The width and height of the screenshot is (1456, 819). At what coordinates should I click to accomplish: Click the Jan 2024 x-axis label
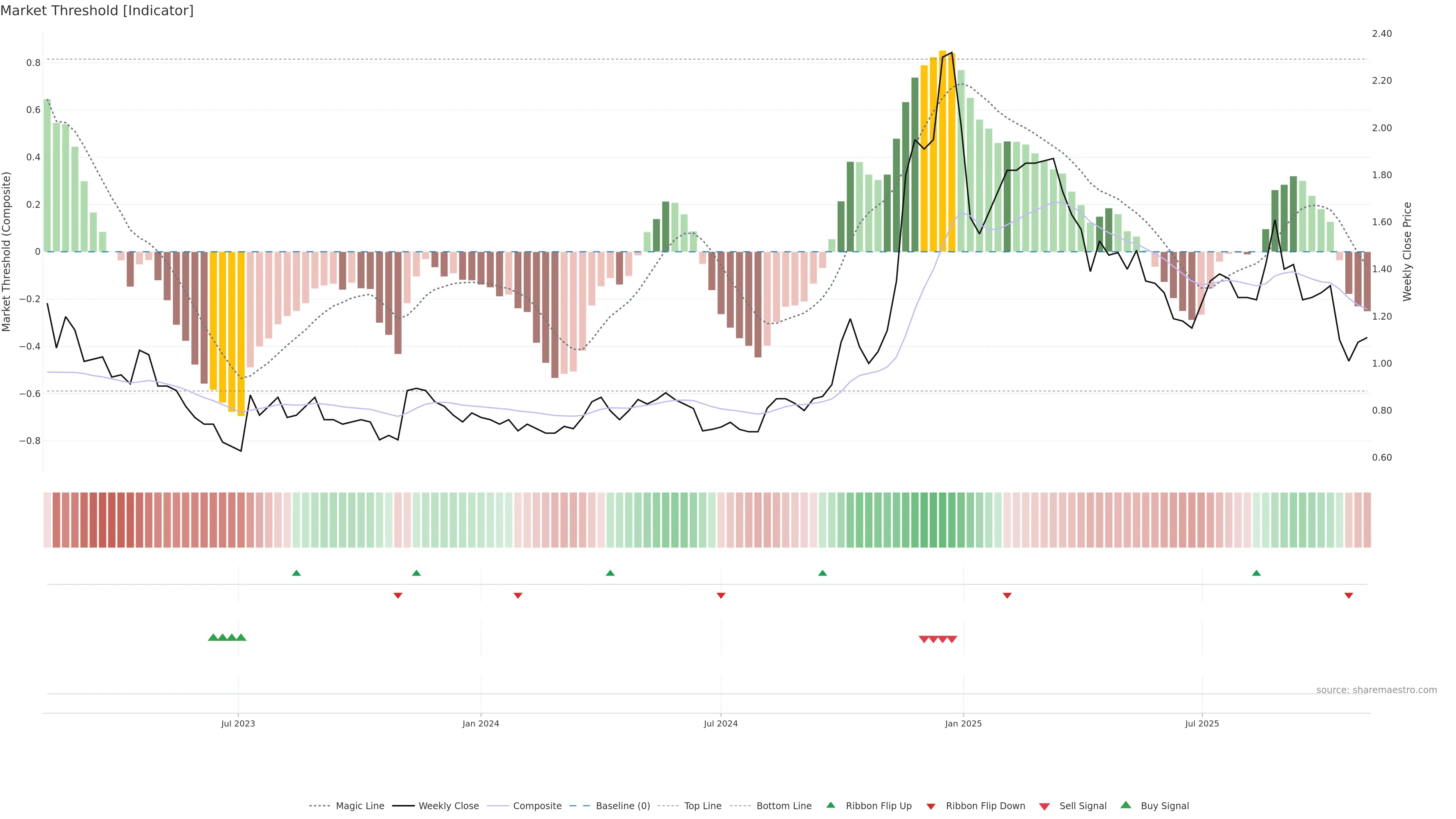point(480,723)
